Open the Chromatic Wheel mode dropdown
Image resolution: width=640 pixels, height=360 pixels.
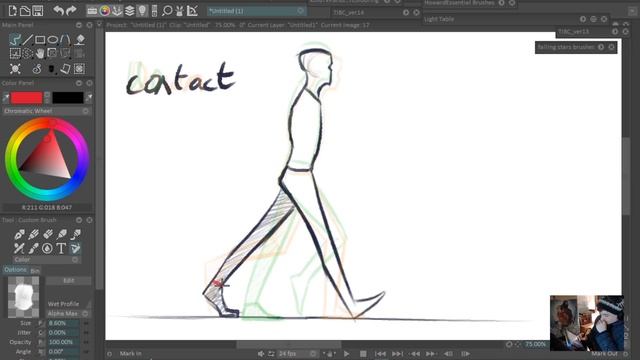pos(85,111)
